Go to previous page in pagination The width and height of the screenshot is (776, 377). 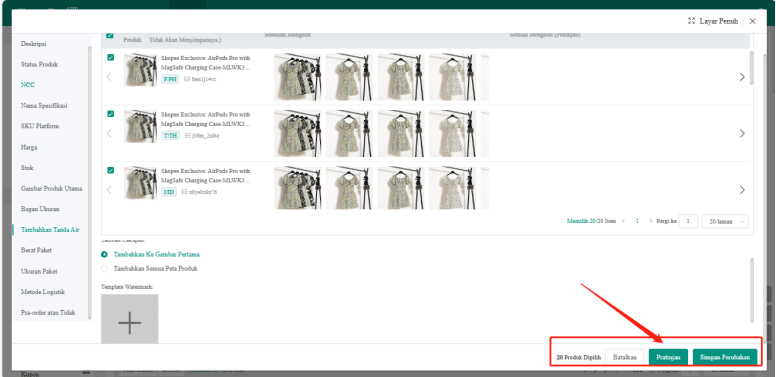pos(624,221)
